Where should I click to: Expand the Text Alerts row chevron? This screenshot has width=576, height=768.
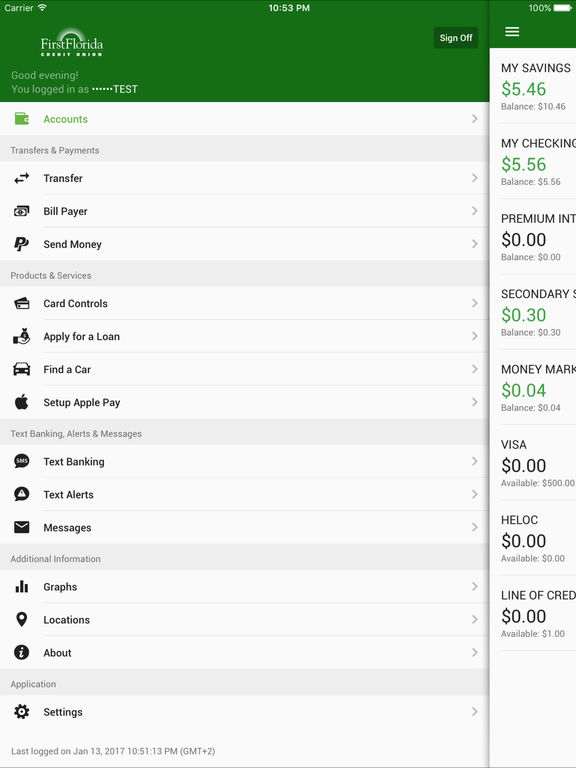pos(475,494)
